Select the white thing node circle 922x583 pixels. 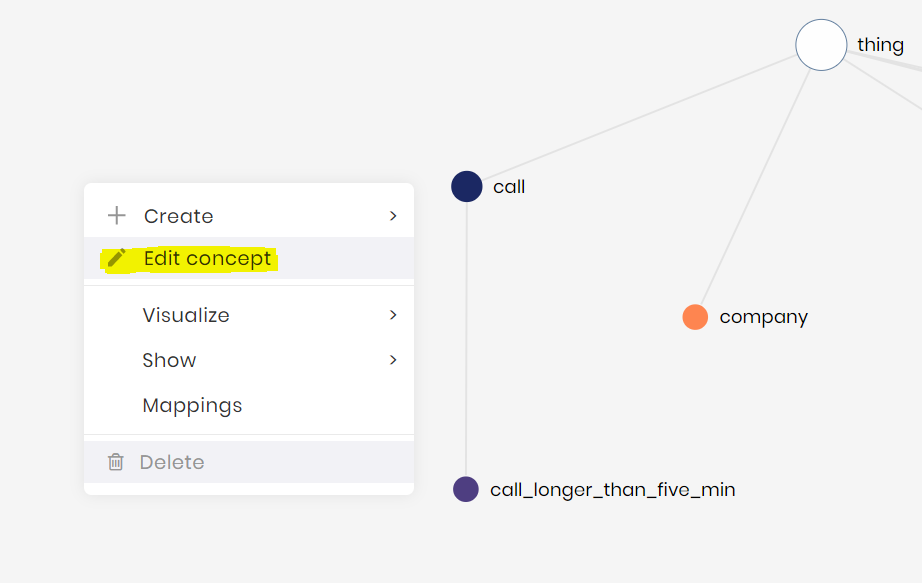[x=821, y=45]
